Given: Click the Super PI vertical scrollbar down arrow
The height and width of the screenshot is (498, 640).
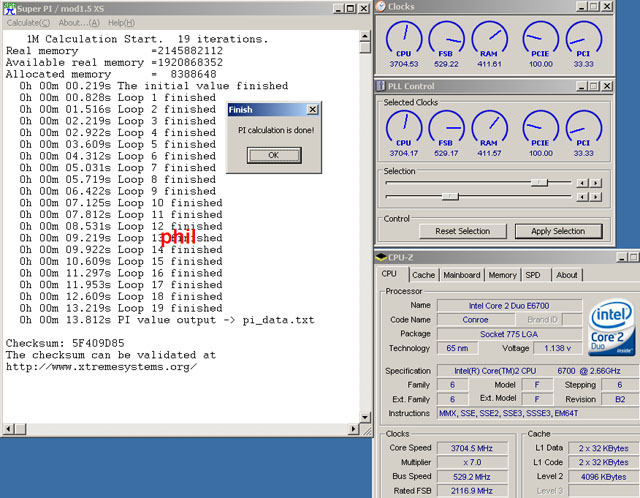Looking at the screenshot, I should tap(365, 417).
